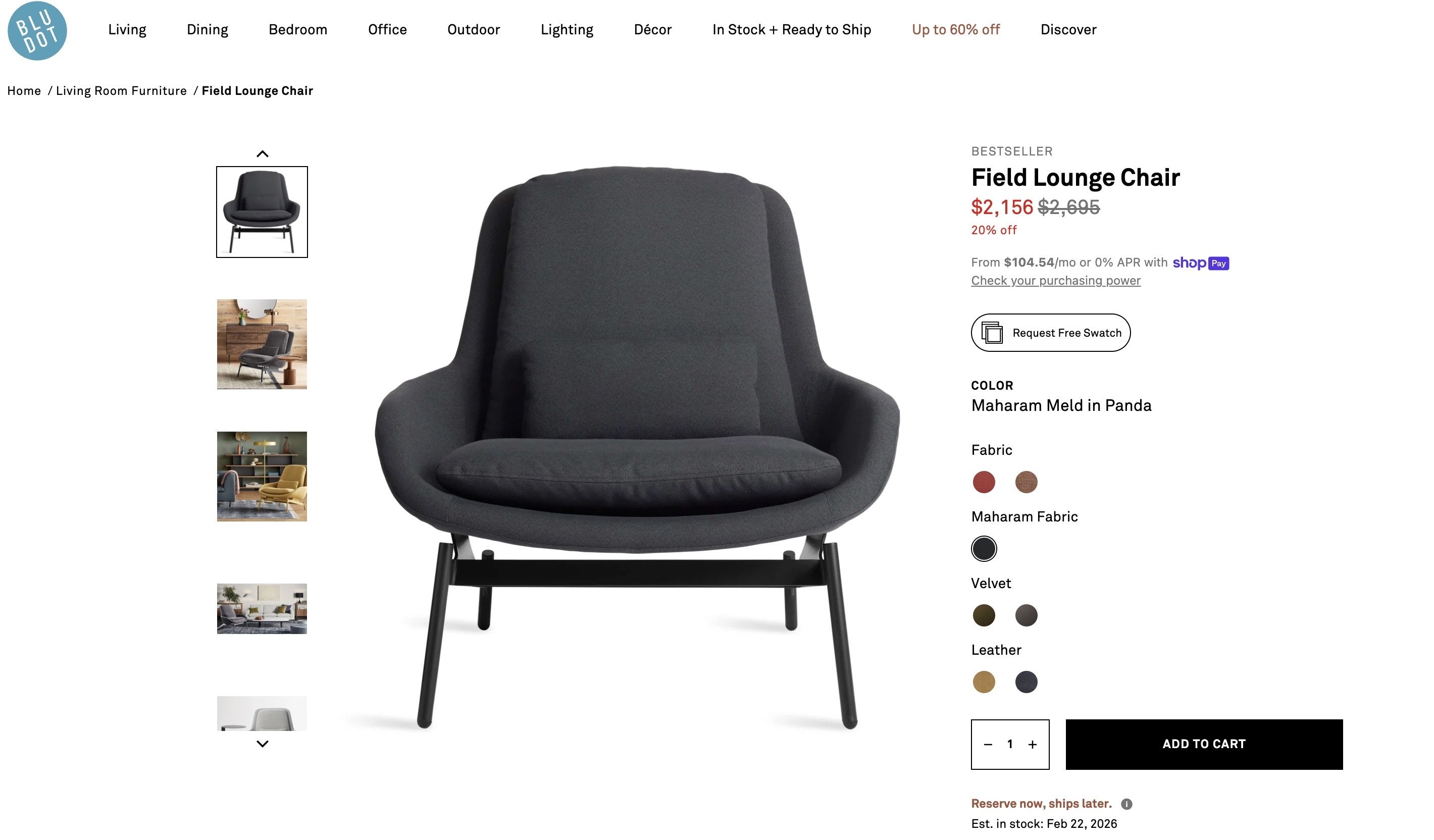Choose the olive Velvet swatch
Image resolution: width=1434 pixels, height=840 pixels.
[x=984, y=615]
